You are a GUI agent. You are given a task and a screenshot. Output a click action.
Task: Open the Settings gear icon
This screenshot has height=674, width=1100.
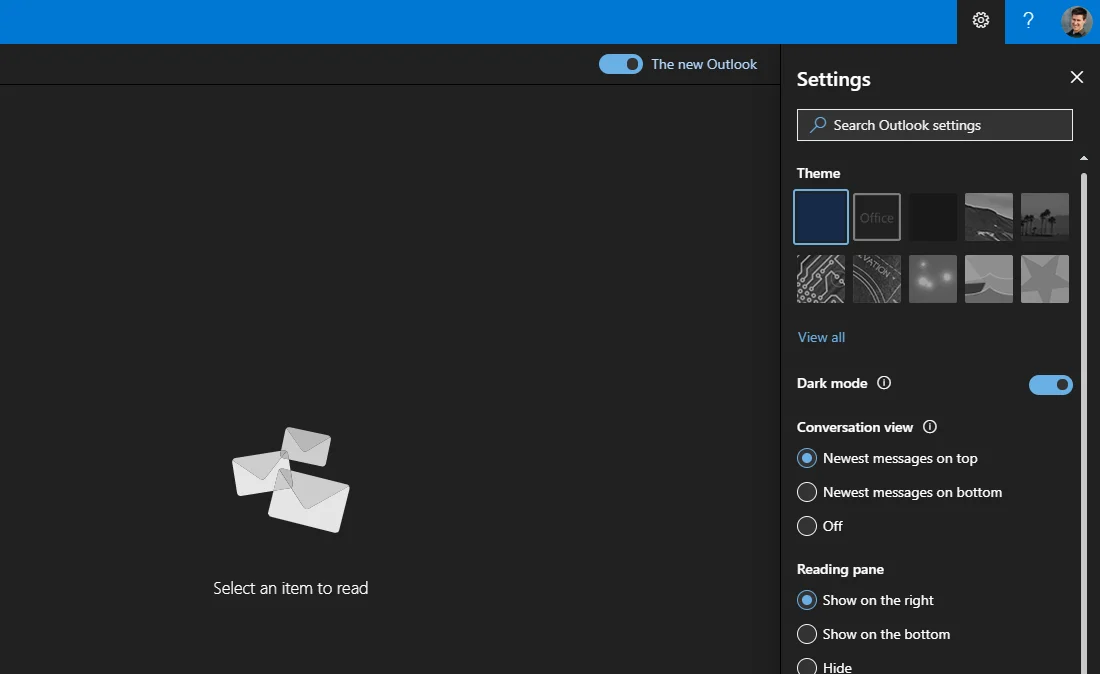point(981,21)
